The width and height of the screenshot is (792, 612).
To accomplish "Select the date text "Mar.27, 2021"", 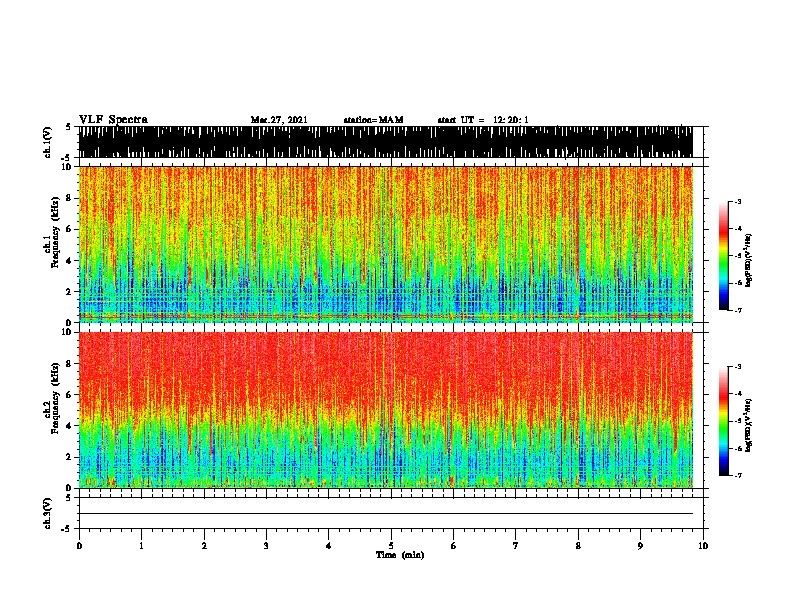I will click(x=279, y=120).
